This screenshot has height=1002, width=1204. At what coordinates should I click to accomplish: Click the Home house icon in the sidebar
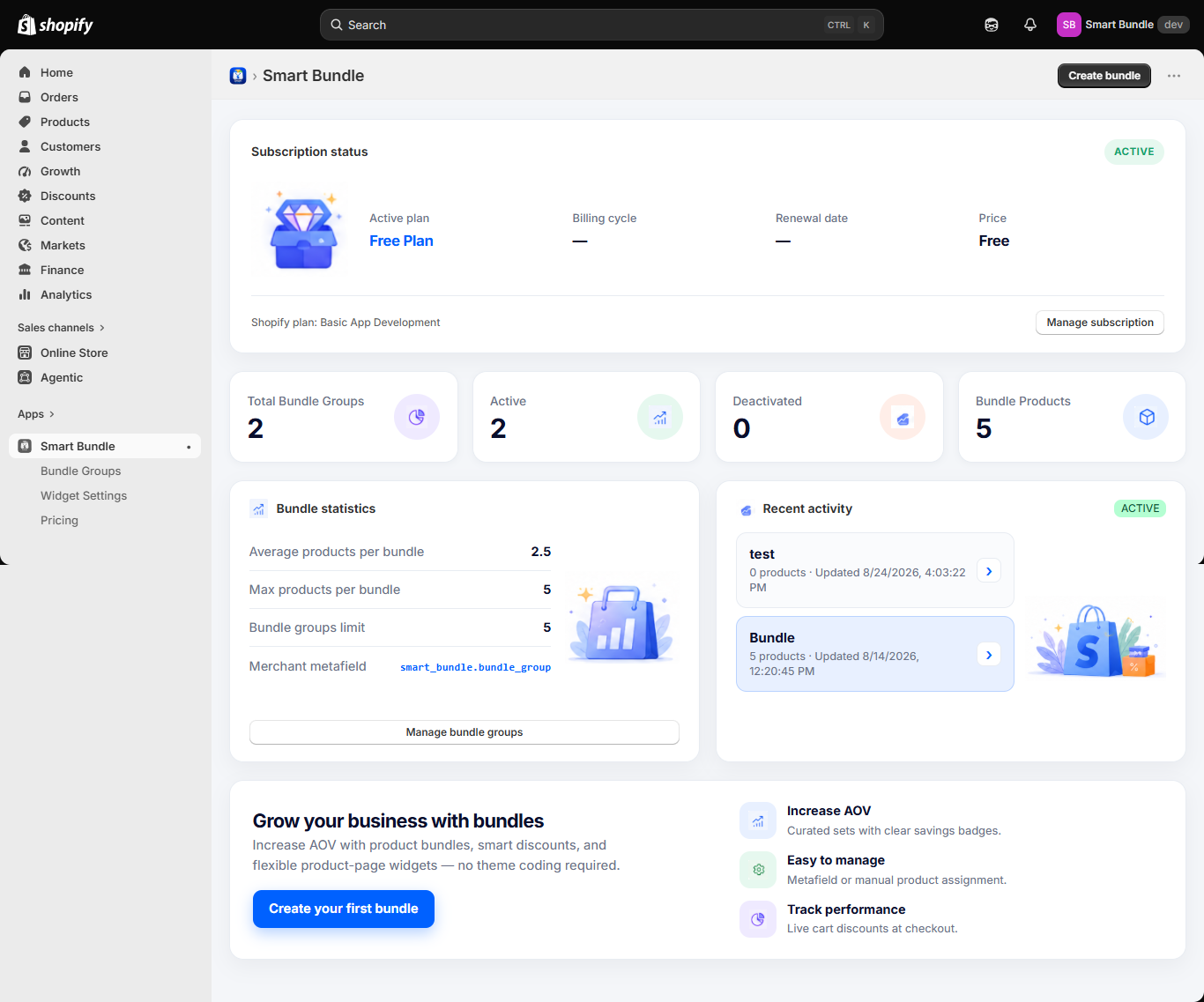25,72
